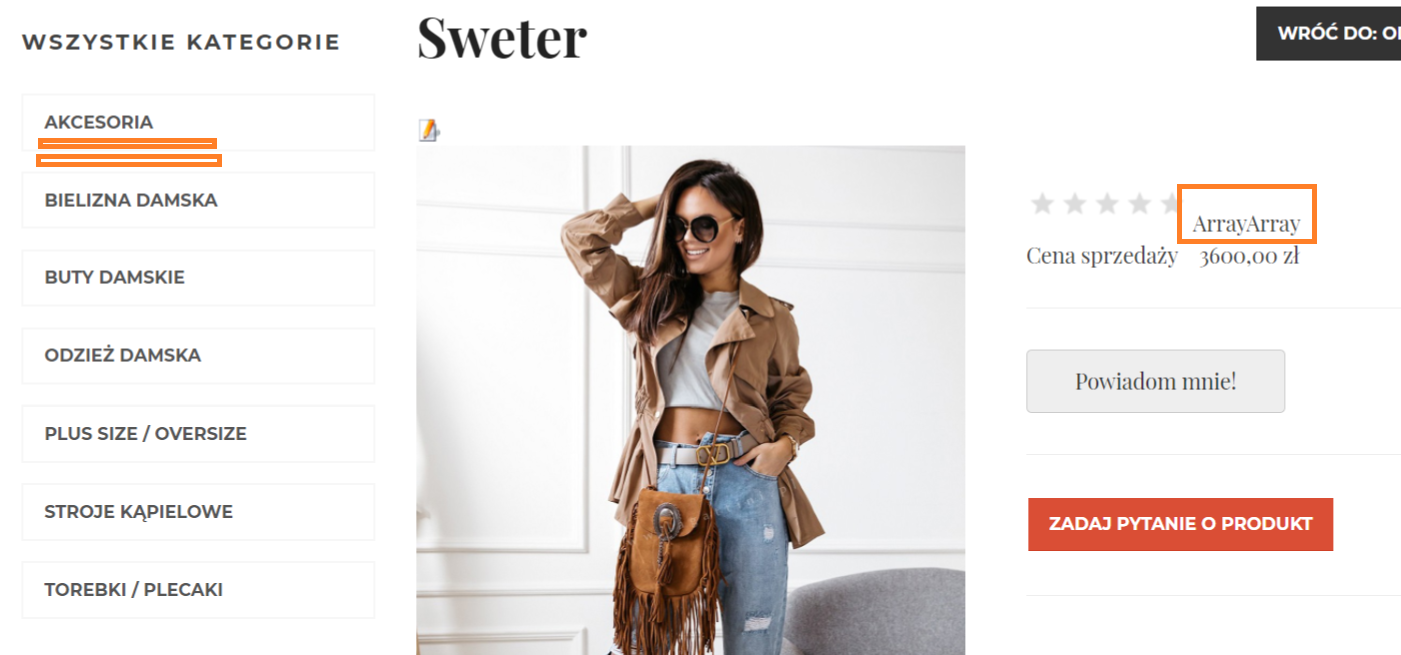Viewport: 1401px width, 655px height.
Task: Click the Wróć do button
Action: pos(1328,33)
